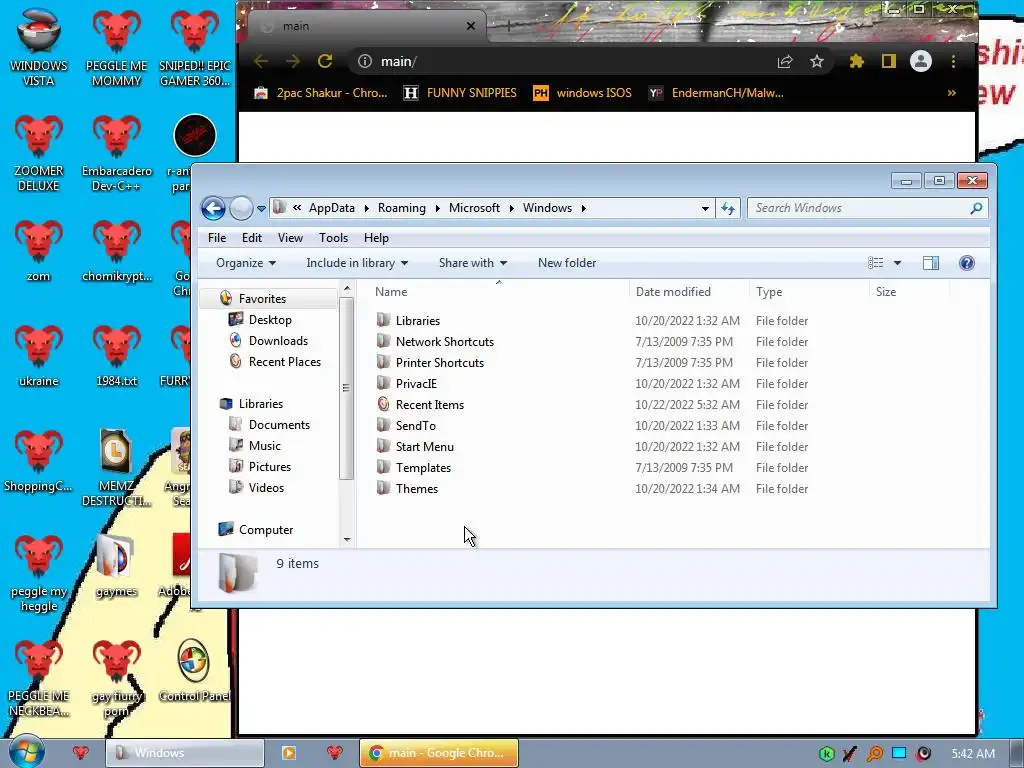Open Control Panel desktop icon

tap(194, 671)
